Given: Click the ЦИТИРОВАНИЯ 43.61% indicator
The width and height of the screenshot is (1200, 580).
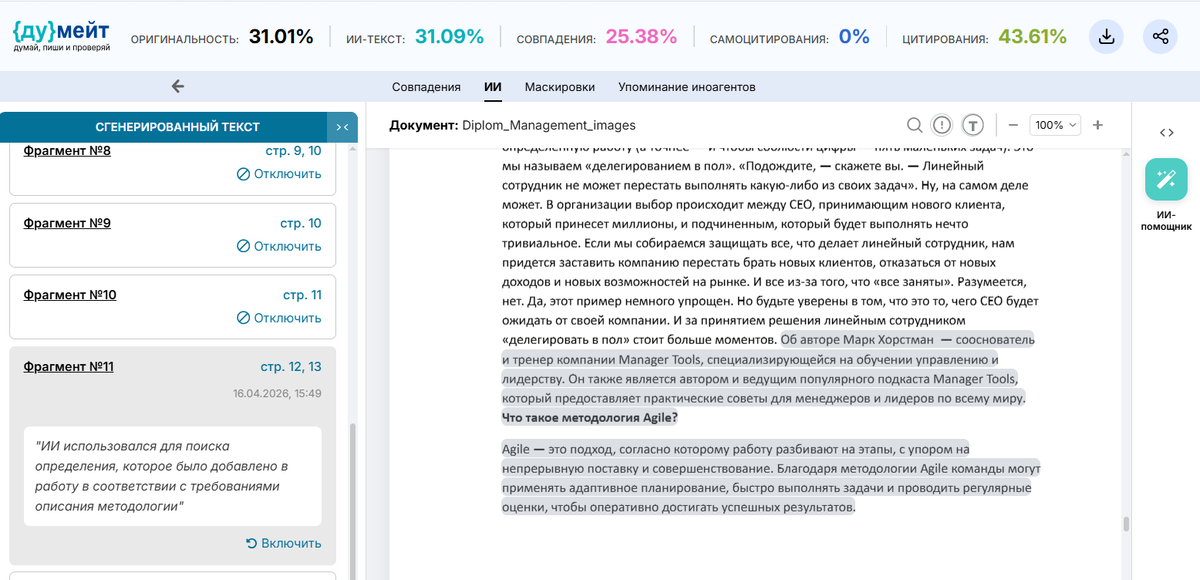Looking at the screenshot, I should (x=984, y=38).
